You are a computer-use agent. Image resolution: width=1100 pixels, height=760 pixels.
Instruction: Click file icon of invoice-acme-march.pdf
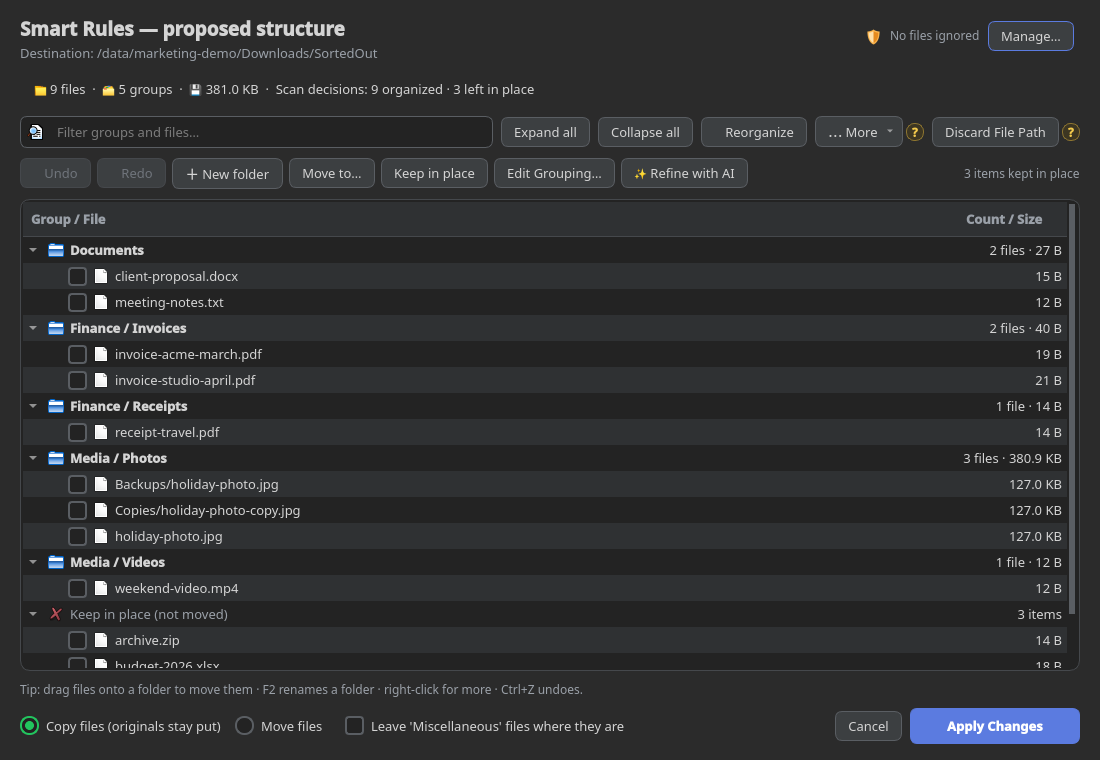pos(101,354)
